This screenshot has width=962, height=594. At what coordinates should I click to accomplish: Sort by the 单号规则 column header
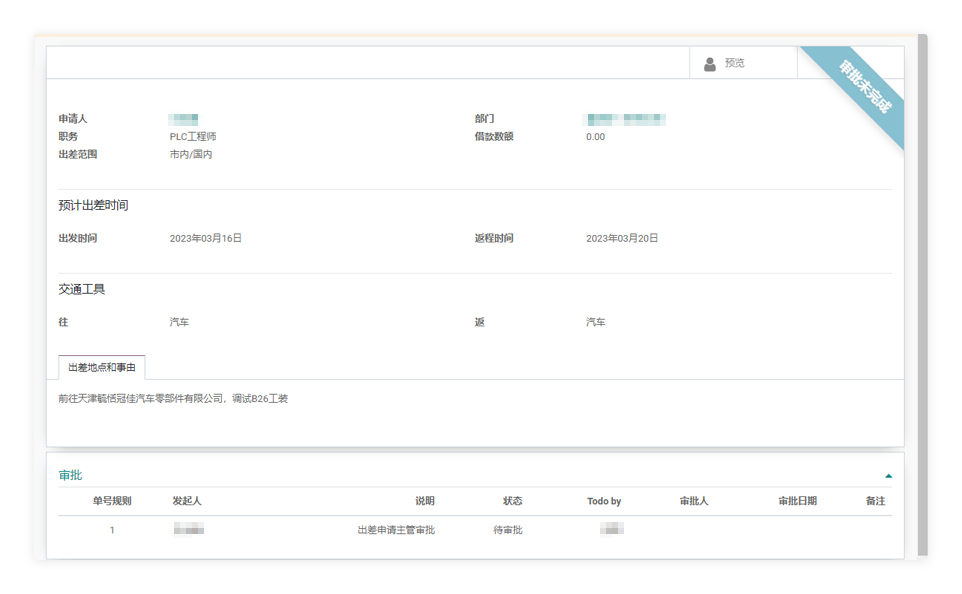pyautogui.click(x=112, y=501)
